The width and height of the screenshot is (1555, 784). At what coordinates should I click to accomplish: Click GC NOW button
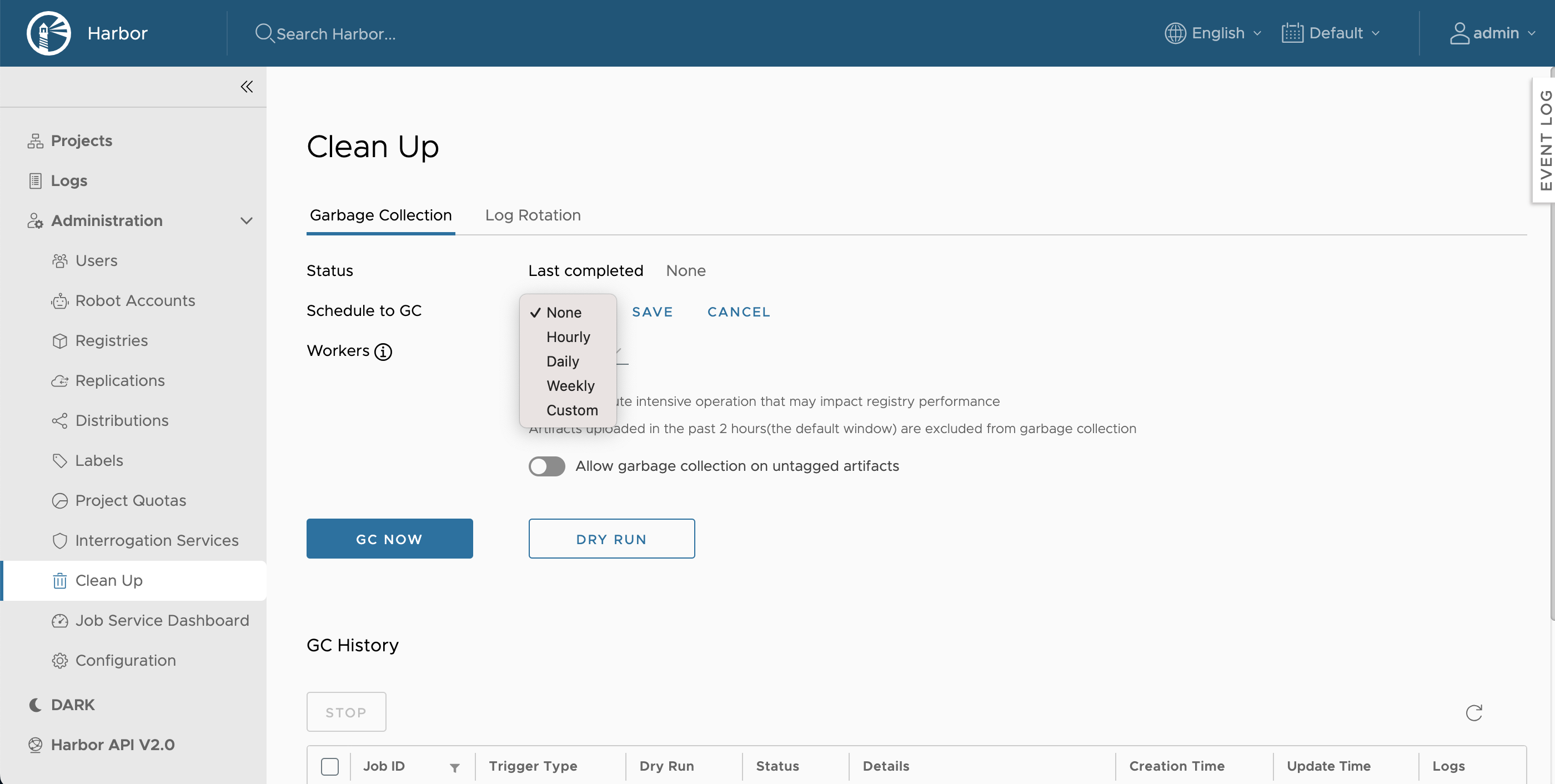pyautogui.click(x=390, y=538)
